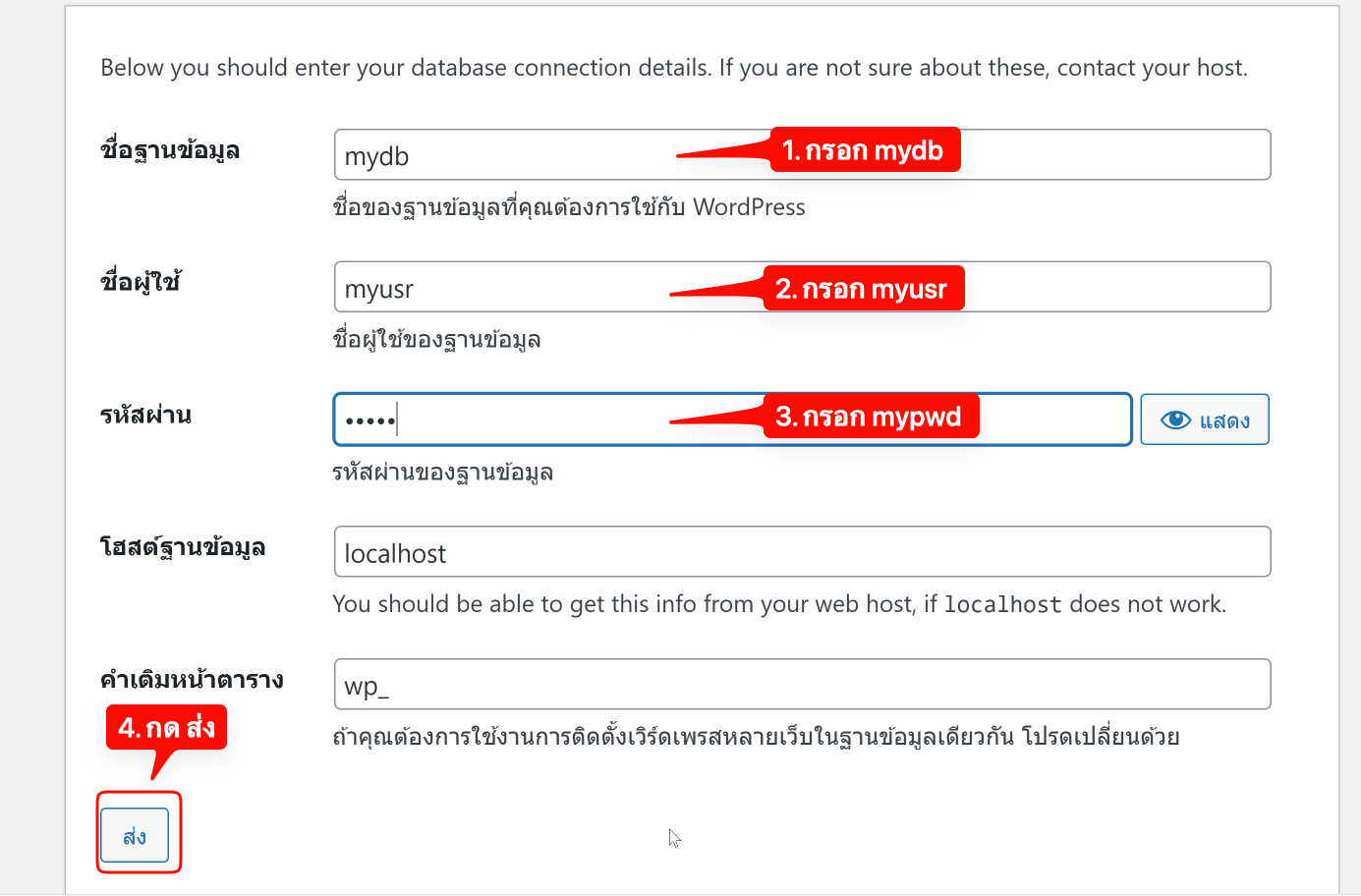Screen dimensions: 1361x896
Task: Click inside the masked password field
Action: (531, 420)
